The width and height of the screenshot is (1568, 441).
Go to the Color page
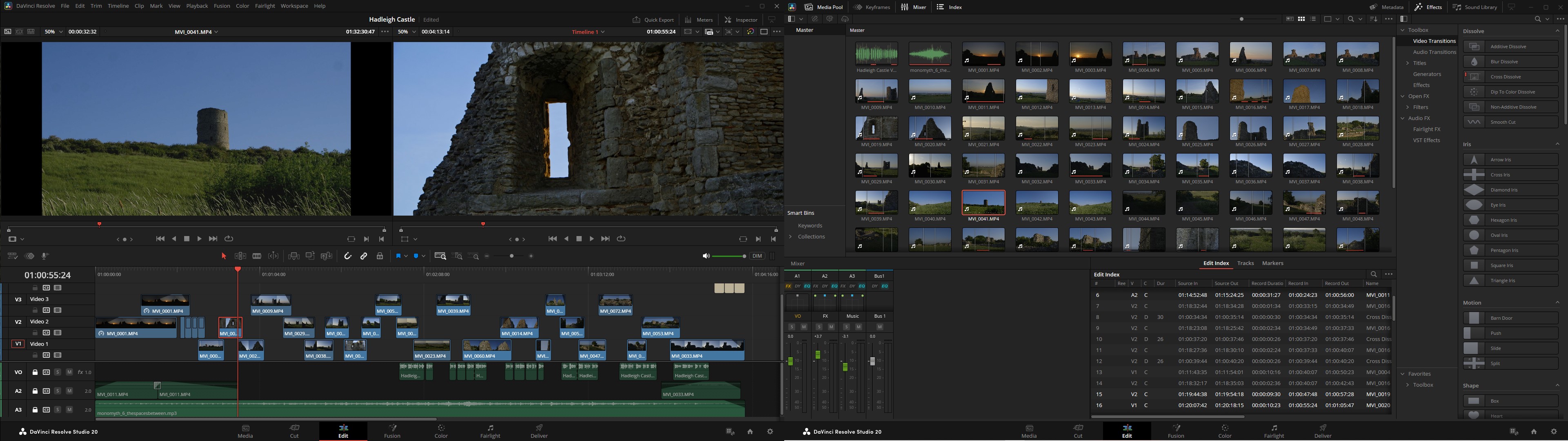441,431
